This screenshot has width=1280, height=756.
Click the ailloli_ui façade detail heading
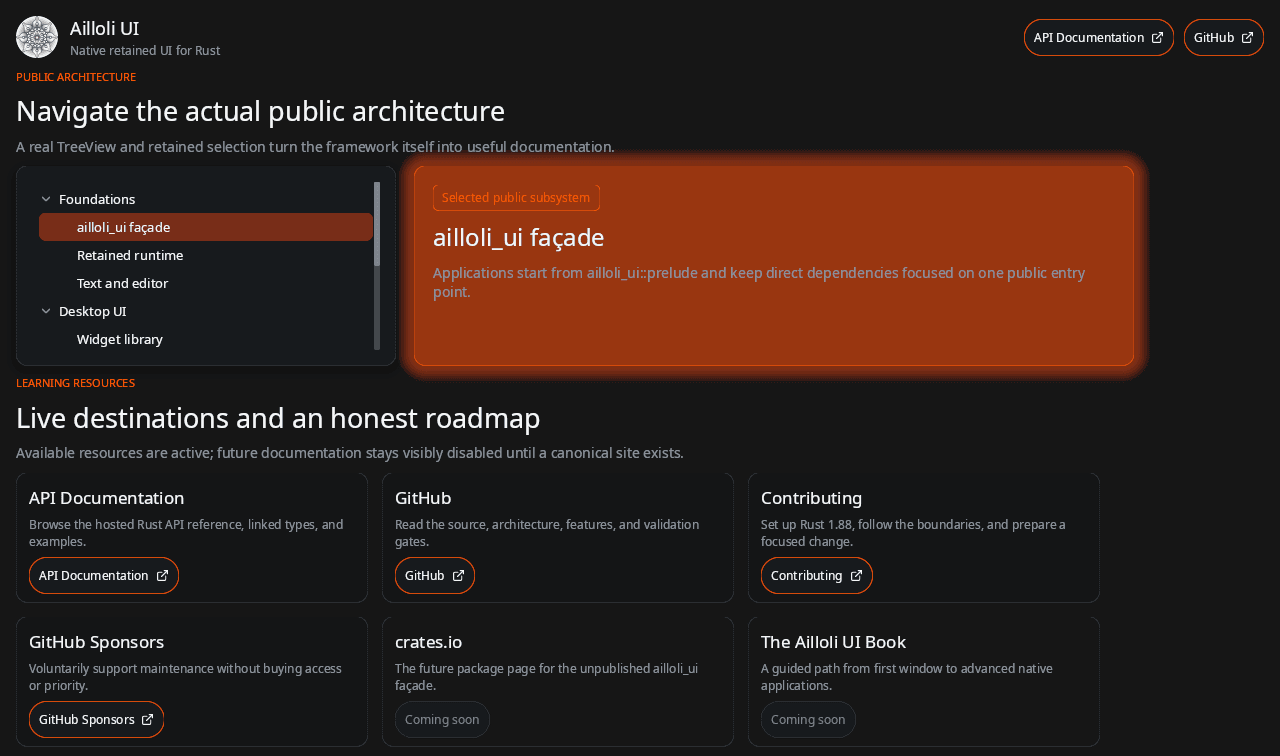coord(518,238)
